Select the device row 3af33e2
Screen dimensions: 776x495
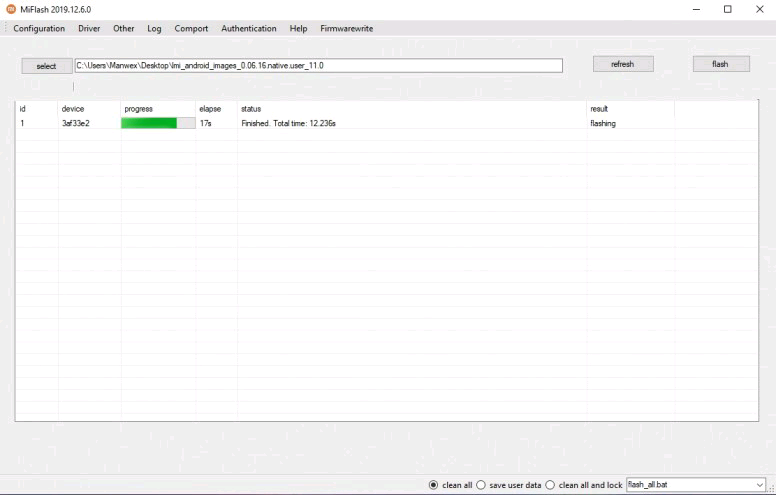click(76, 123)
